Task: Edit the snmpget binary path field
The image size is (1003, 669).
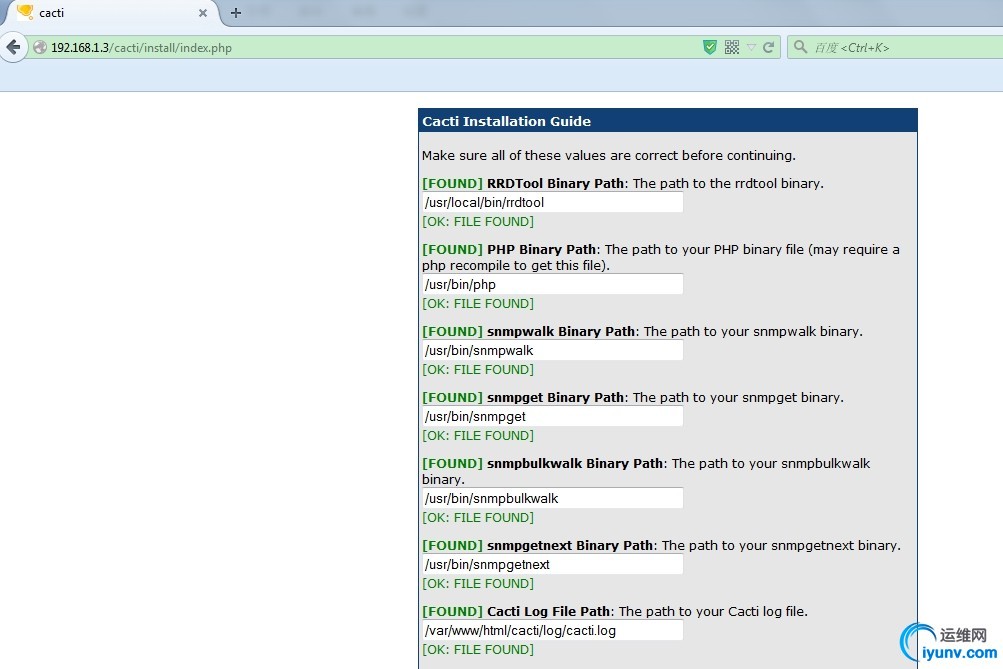Action: coord(552,416)
